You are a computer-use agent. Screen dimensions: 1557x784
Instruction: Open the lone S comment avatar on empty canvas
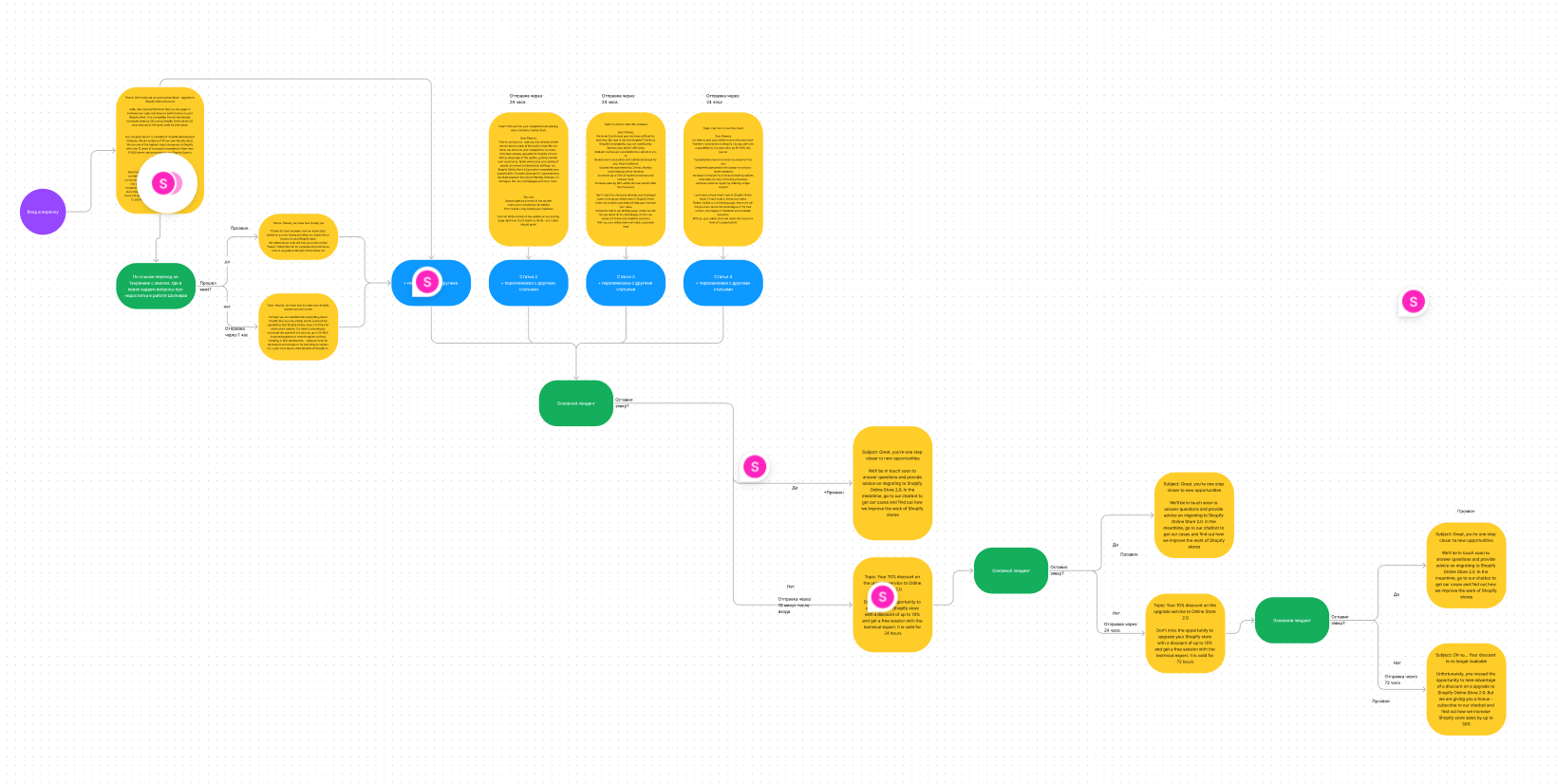[x=1414, y=302]
